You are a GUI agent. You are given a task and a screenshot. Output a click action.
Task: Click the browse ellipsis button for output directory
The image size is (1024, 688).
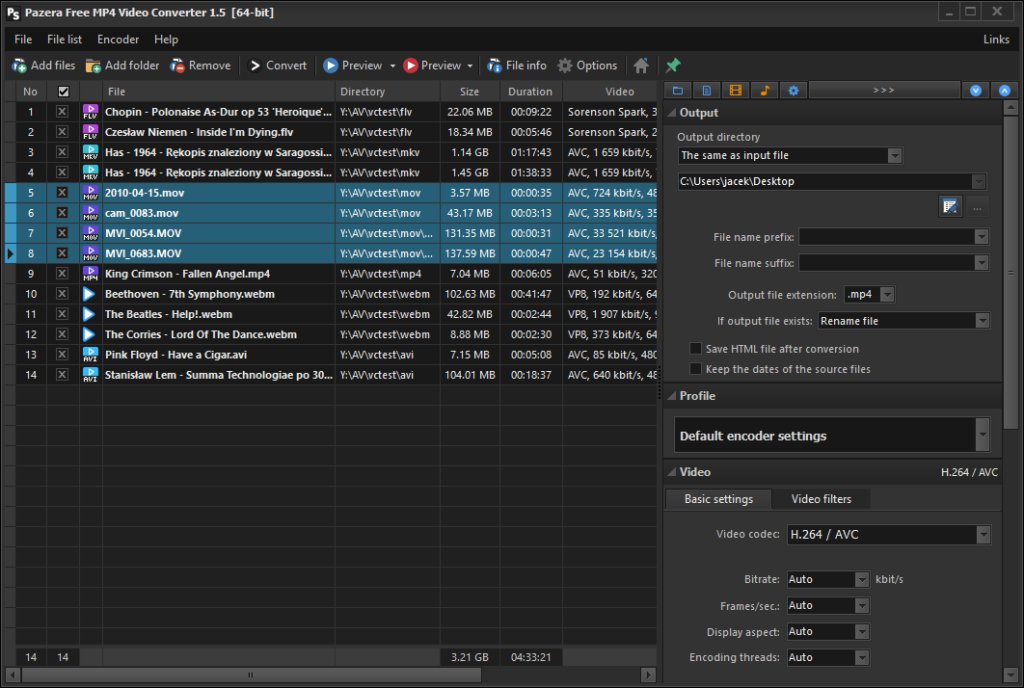(x=977, y=208)
